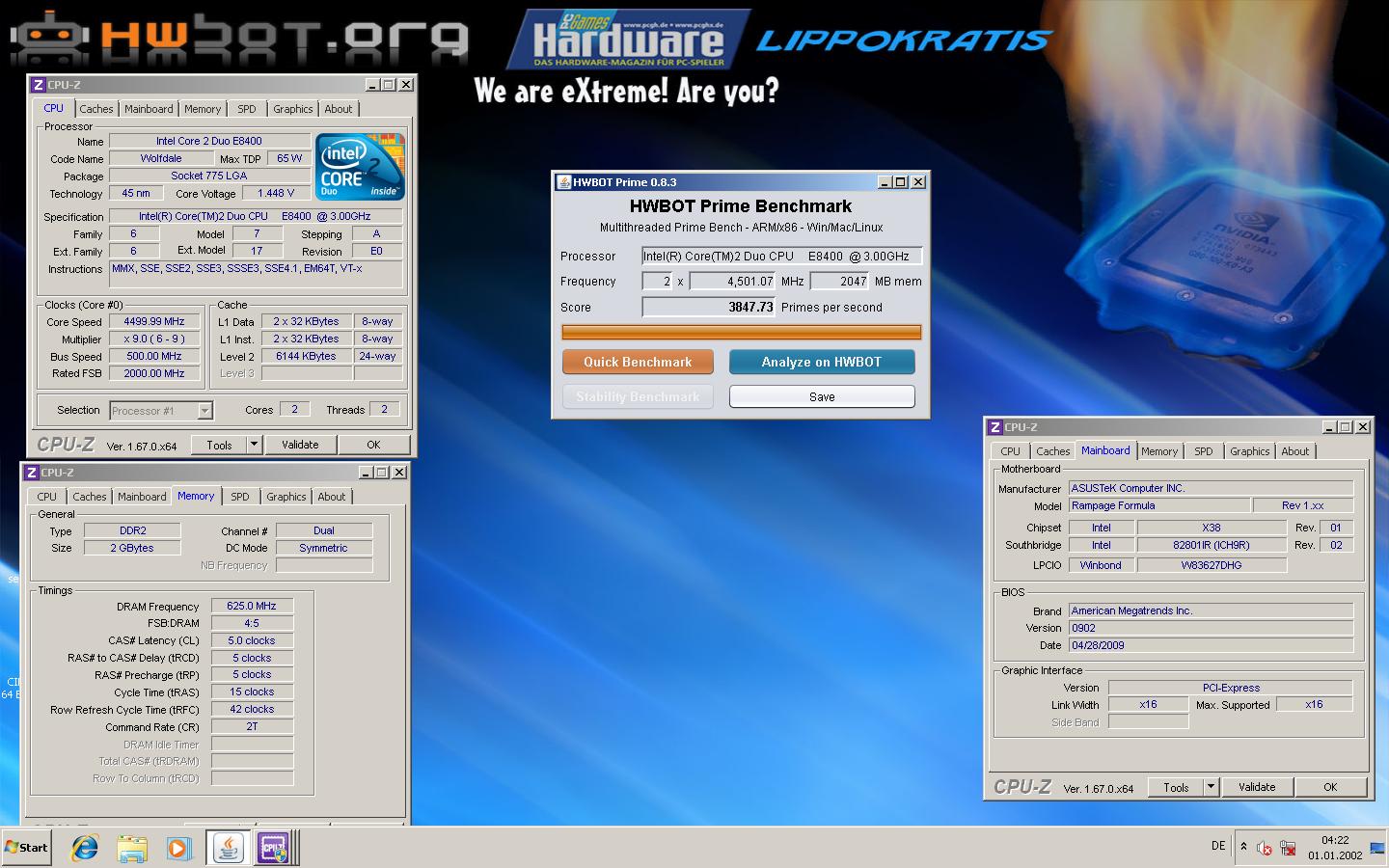
Task: Click the volume muted tray icon
Action: 1264,848
